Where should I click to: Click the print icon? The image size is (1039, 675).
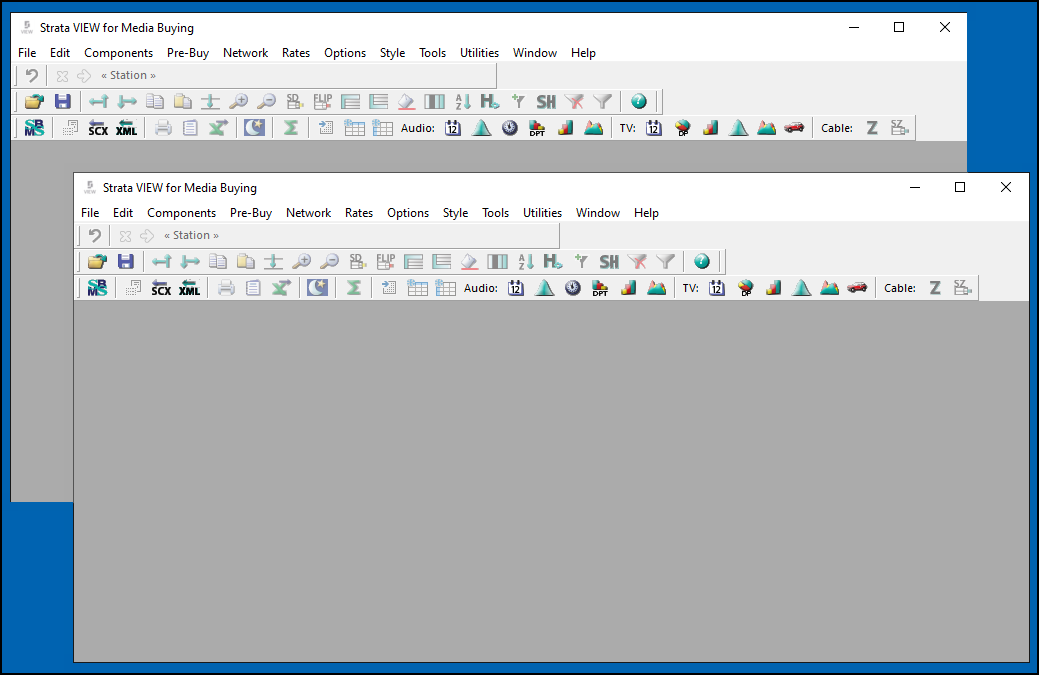[225, 287]
